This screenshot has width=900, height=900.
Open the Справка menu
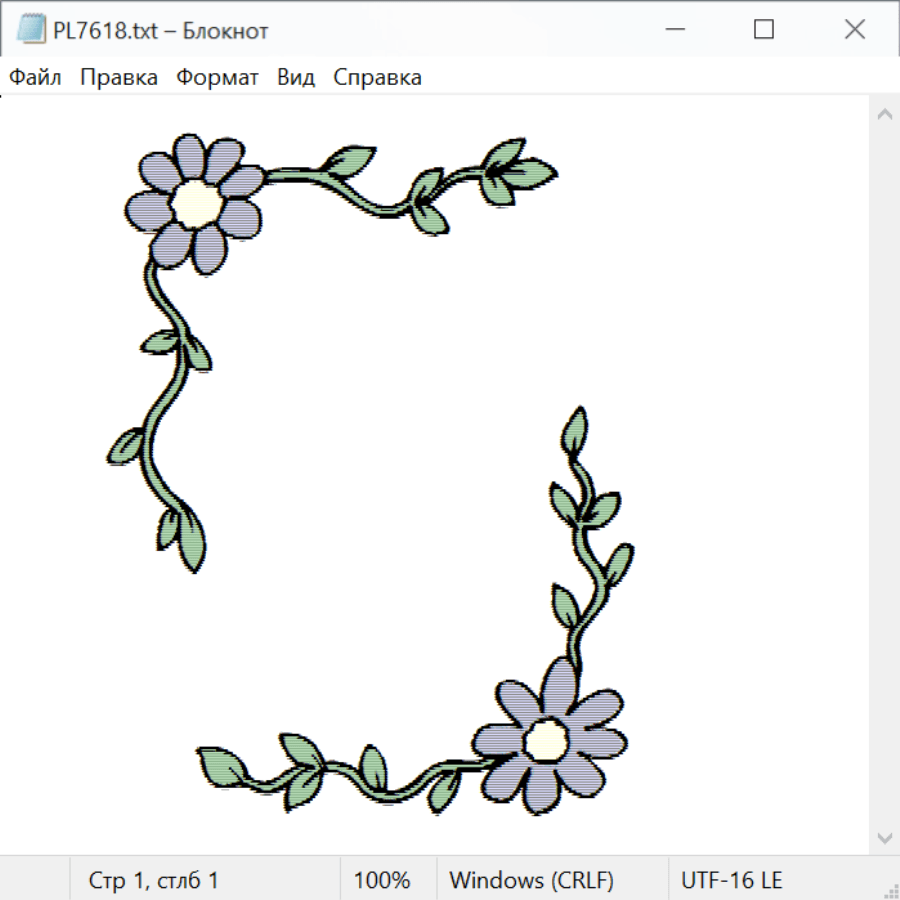point(377,77)
